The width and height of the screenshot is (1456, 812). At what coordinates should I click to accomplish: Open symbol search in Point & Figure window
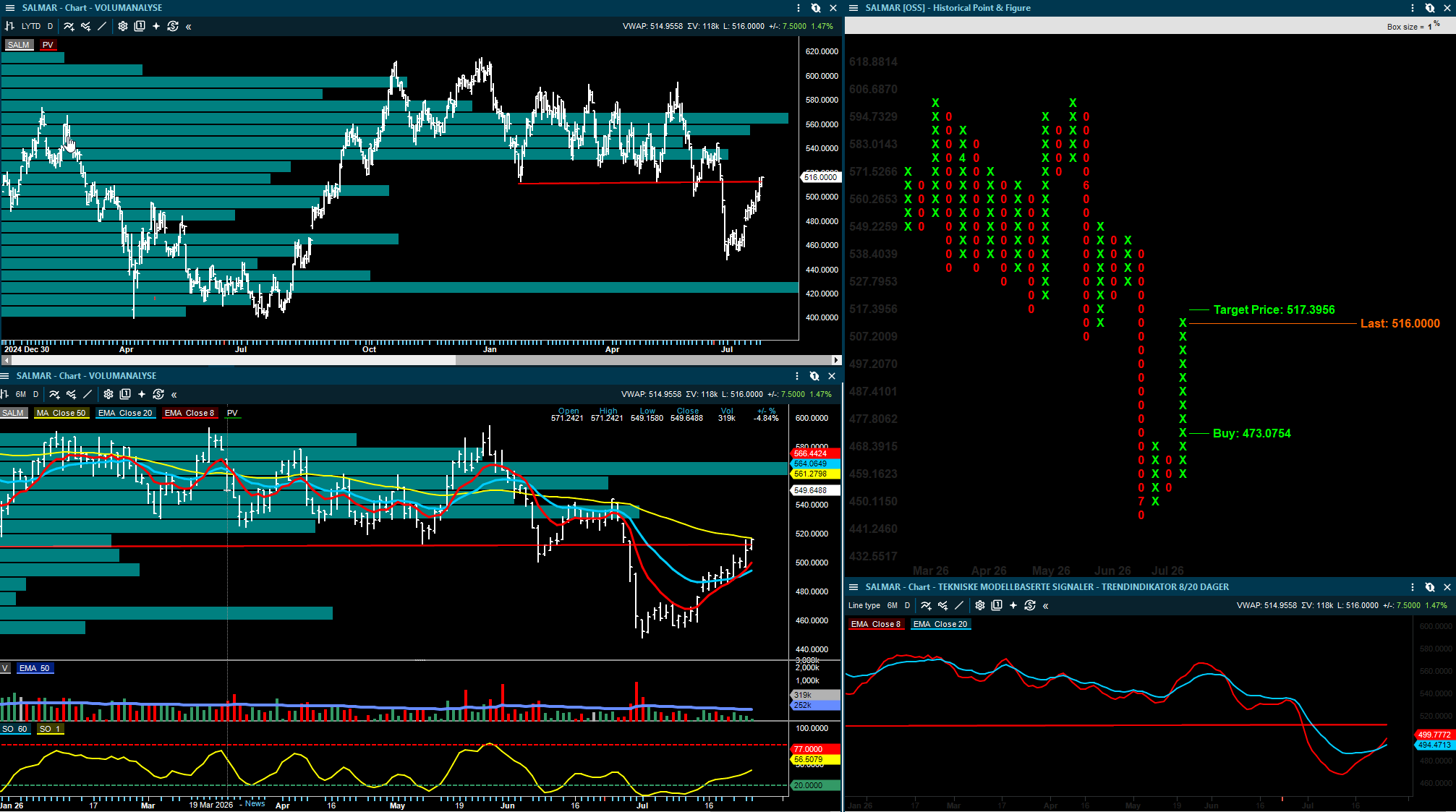tap(1430, 8)
